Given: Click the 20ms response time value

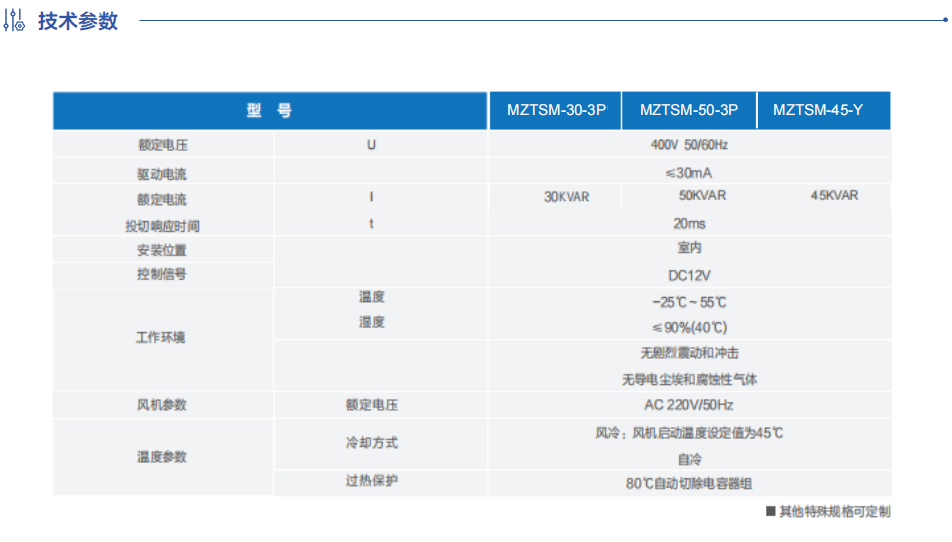Looking at the screenshot, I should point(689,224).
